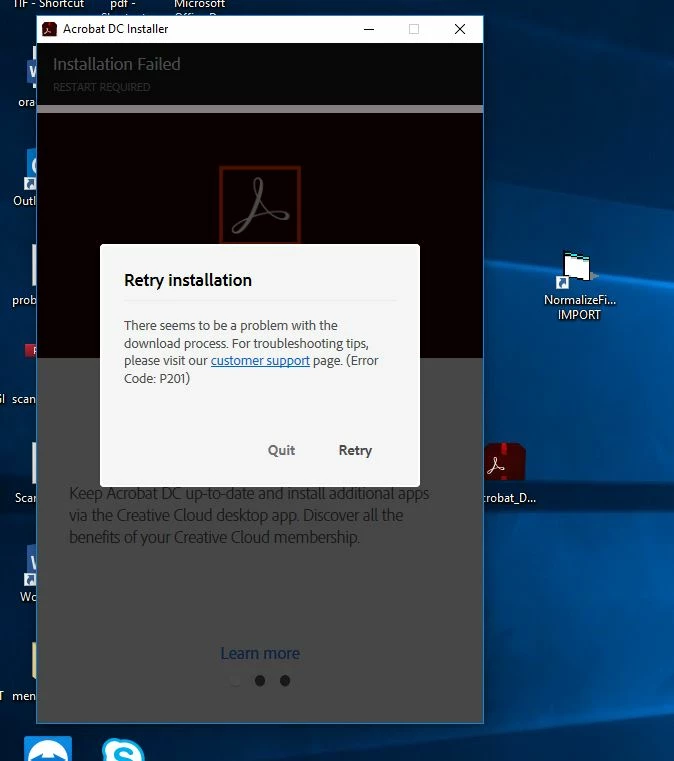Click the Acrobat logo in the installer
Viewport: 674px width, 761px height.
(260, 204)
